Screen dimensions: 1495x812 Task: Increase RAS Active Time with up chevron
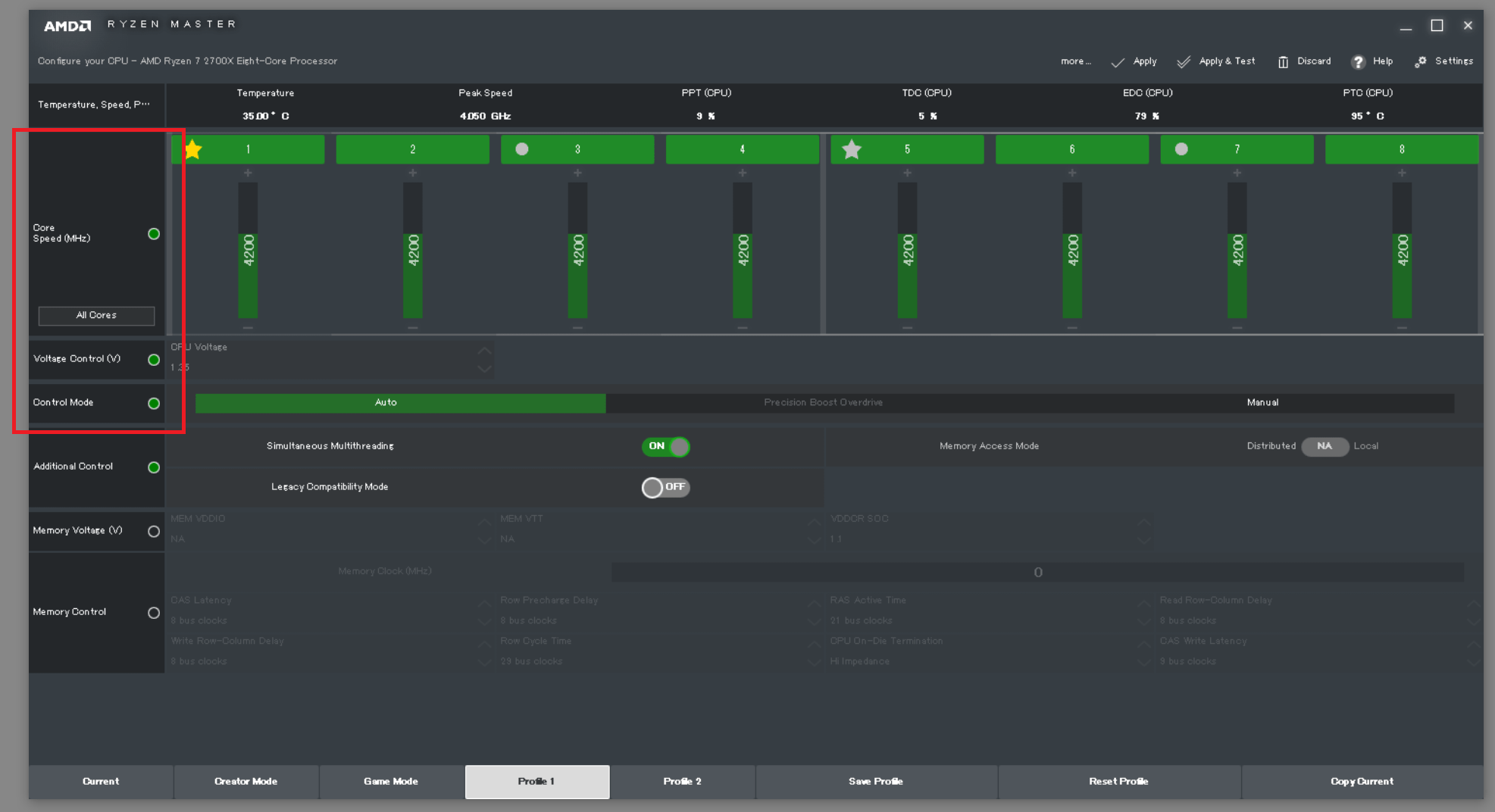(x=1143, y=604)
